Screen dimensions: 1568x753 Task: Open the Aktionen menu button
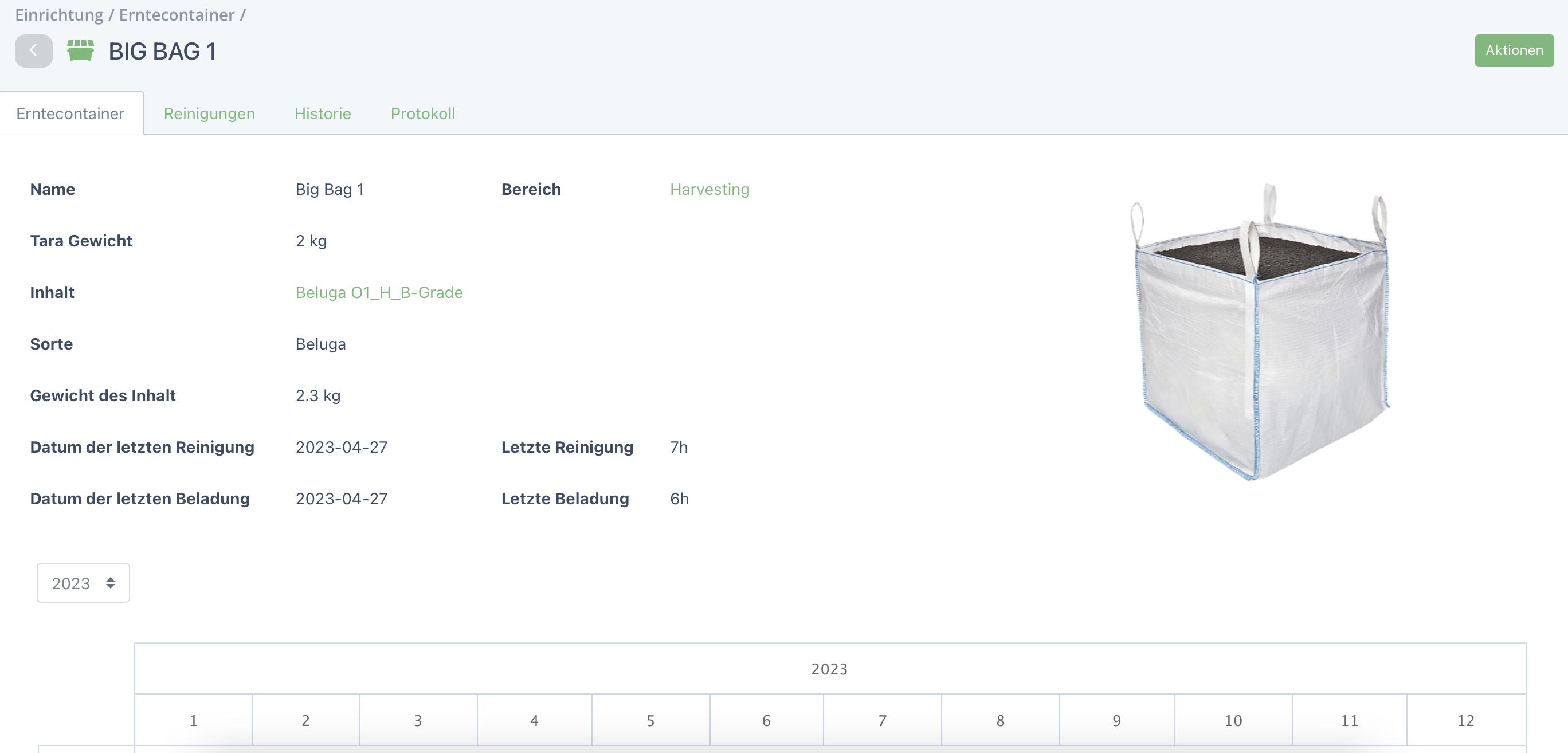coord(1514,50)
